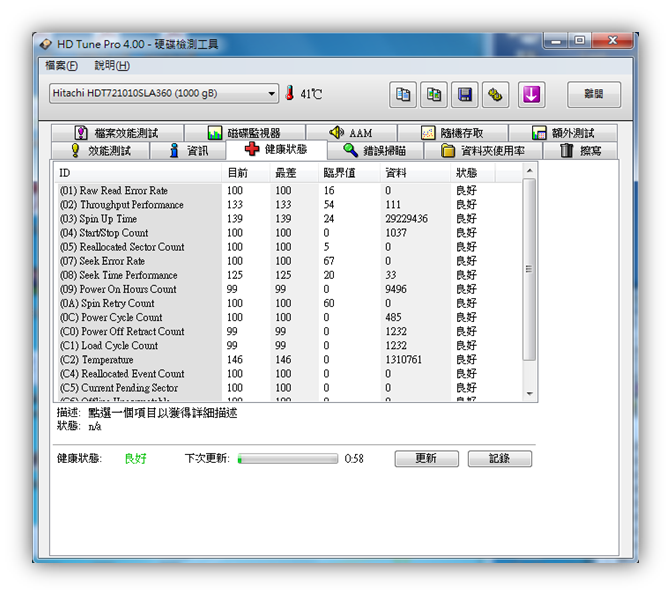Switch to the 資料夾使用率 tab

(x=484, y=151)
